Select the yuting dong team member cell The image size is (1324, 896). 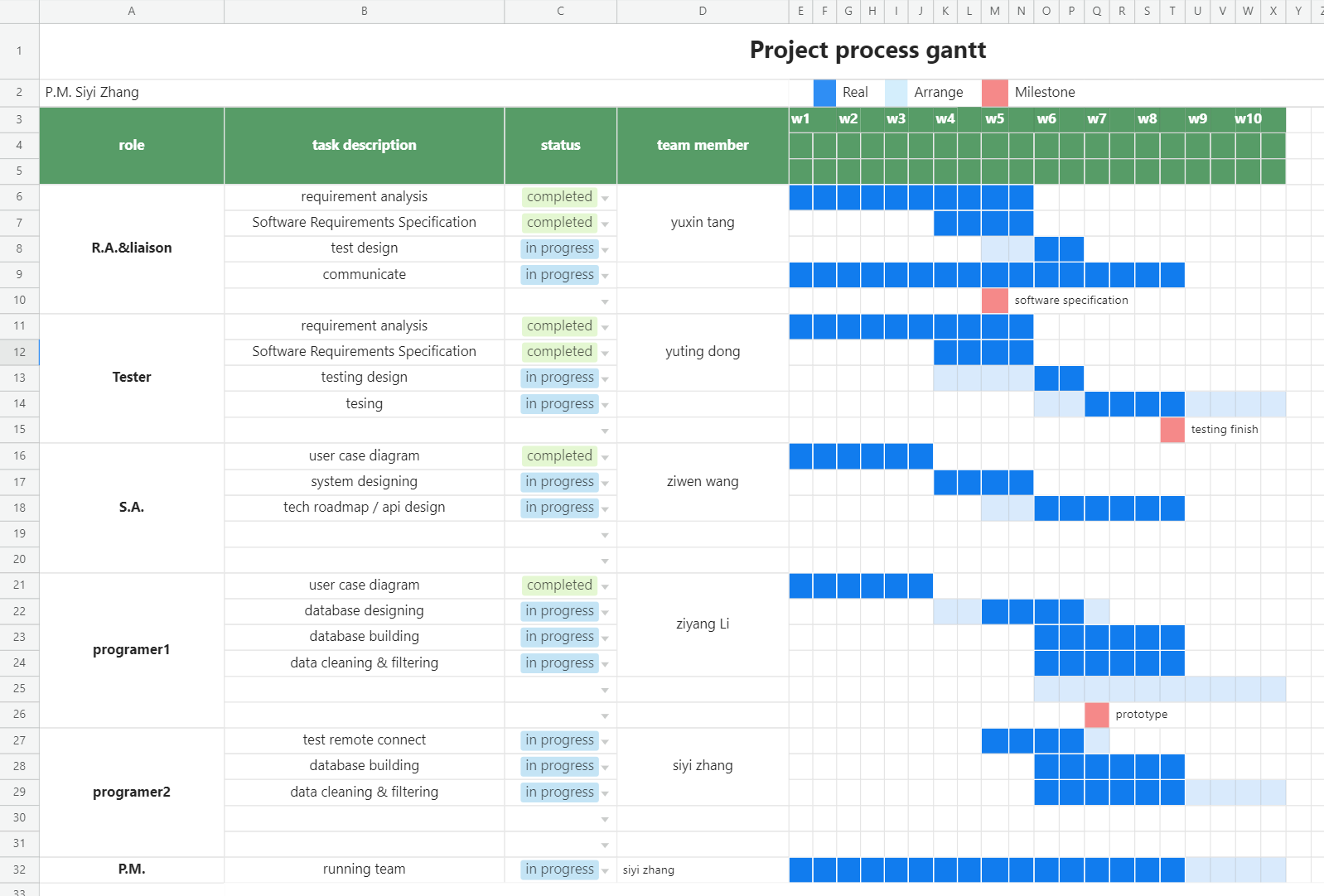pyautogui.click(x=702, y=352)
